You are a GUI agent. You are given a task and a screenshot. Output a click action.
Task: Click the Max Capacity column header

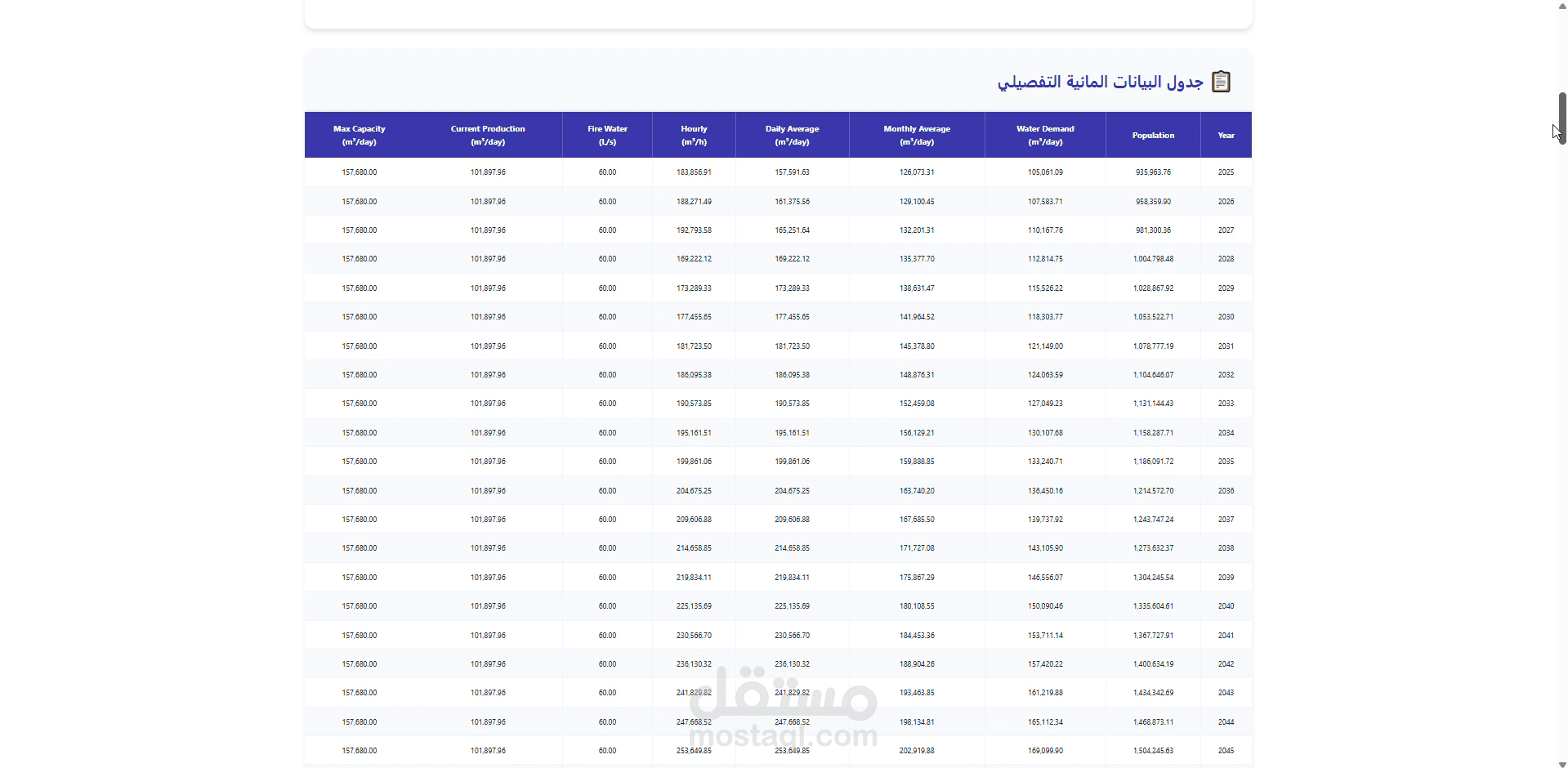tap(359, 136)
